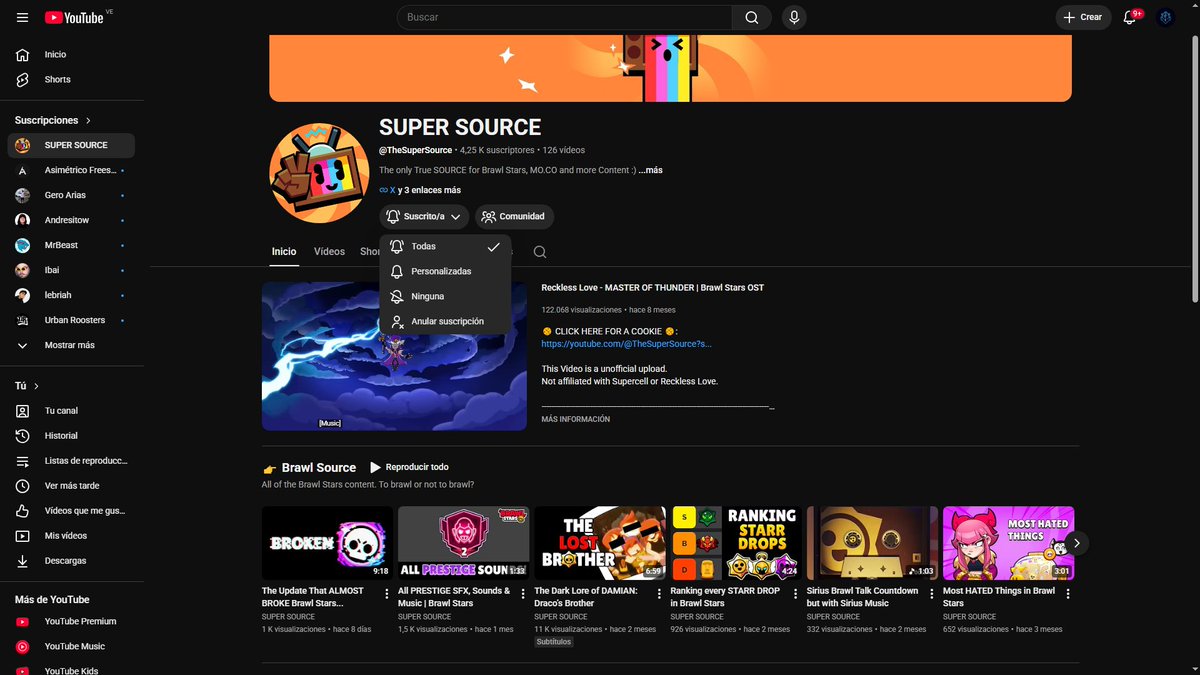Open Reckless Love MASTER OF THUNDER title
Viewport: 1200px width, 675px height.
pyautogui.click(x=652, y=288)
